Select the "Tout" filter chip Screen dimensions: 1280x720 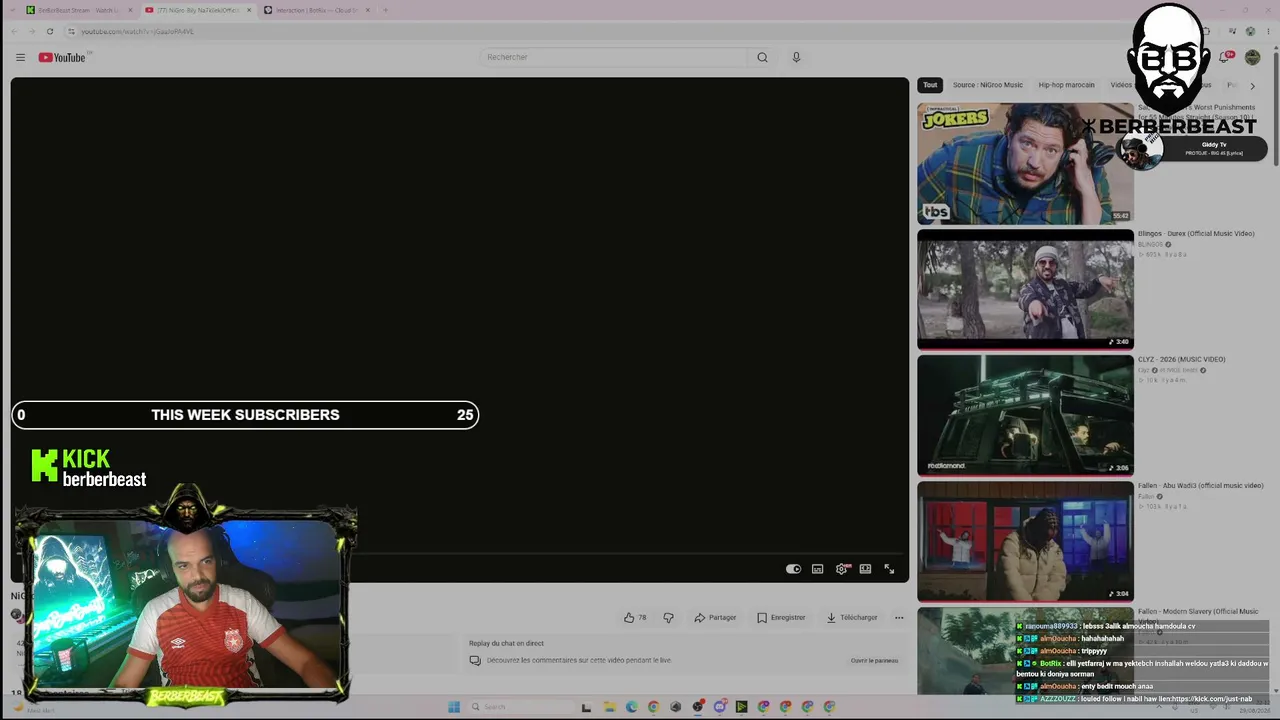(x=930, y=85)
